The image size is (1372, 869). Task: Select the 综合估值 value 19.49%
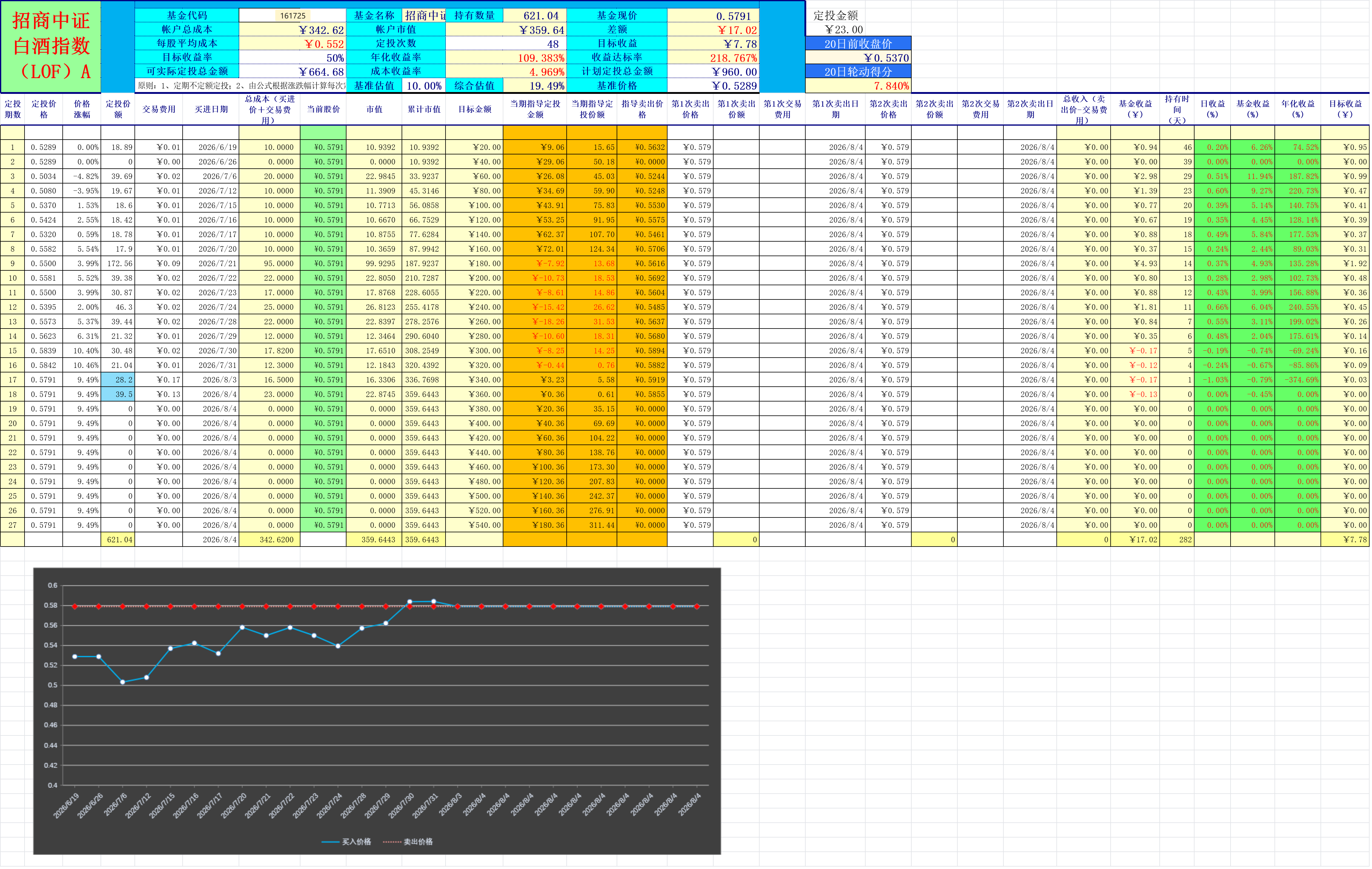535,85
